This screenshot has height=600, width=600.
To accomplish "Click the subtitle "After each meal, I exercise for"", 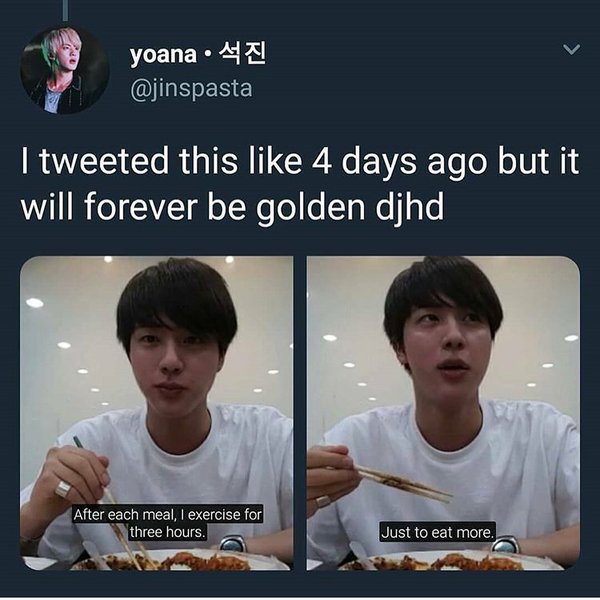I will pos(168,515).
